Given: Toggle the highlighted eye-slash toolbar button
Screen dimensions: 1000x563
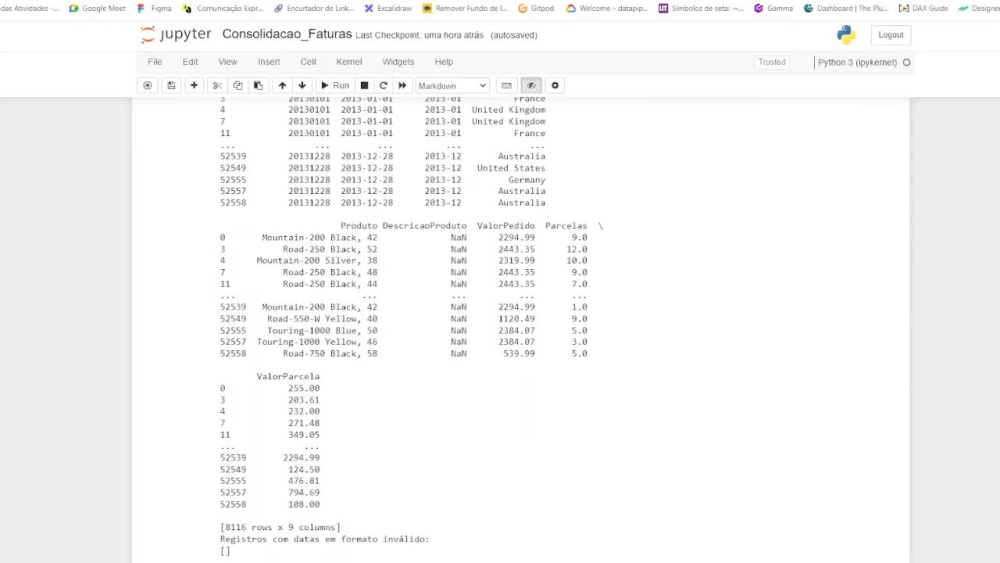Looking at the screenshot, I should click(531, 85).
